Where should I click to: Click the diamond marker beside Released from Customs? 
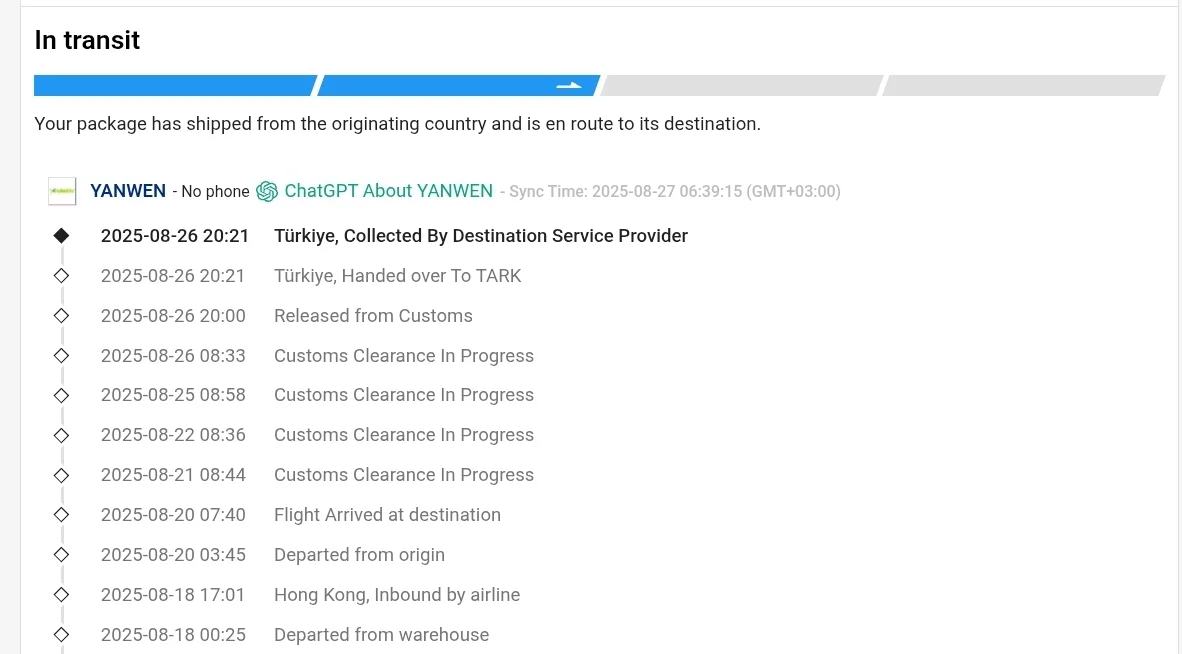61,316
